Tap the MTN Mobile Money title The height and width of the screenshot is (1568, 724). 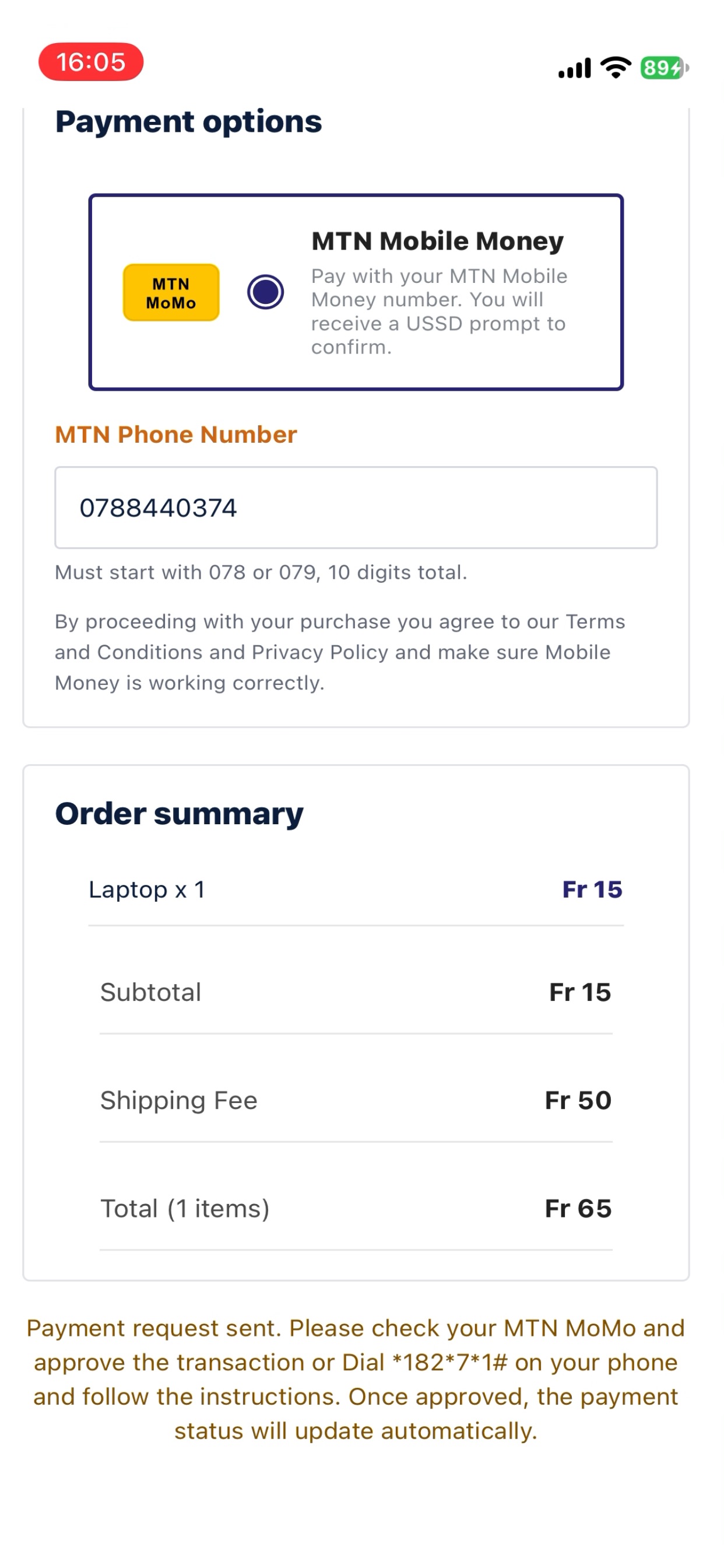coord(437,241)
